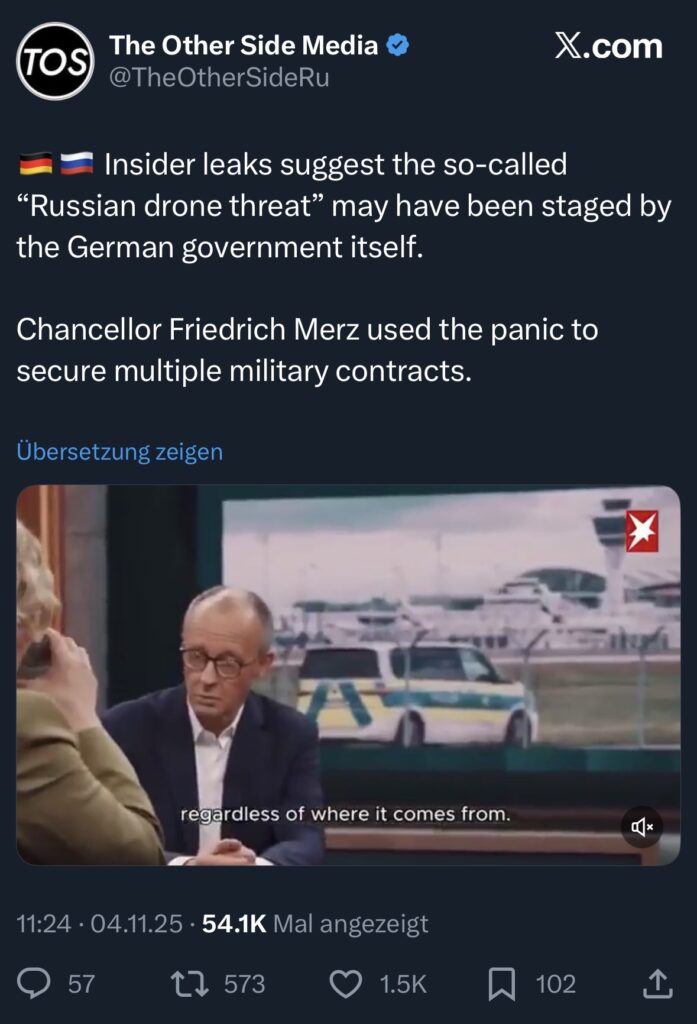The image size is (697, 1024).
Task: Open @TheOtherSideRu handle link
Action: pos(219,77)
